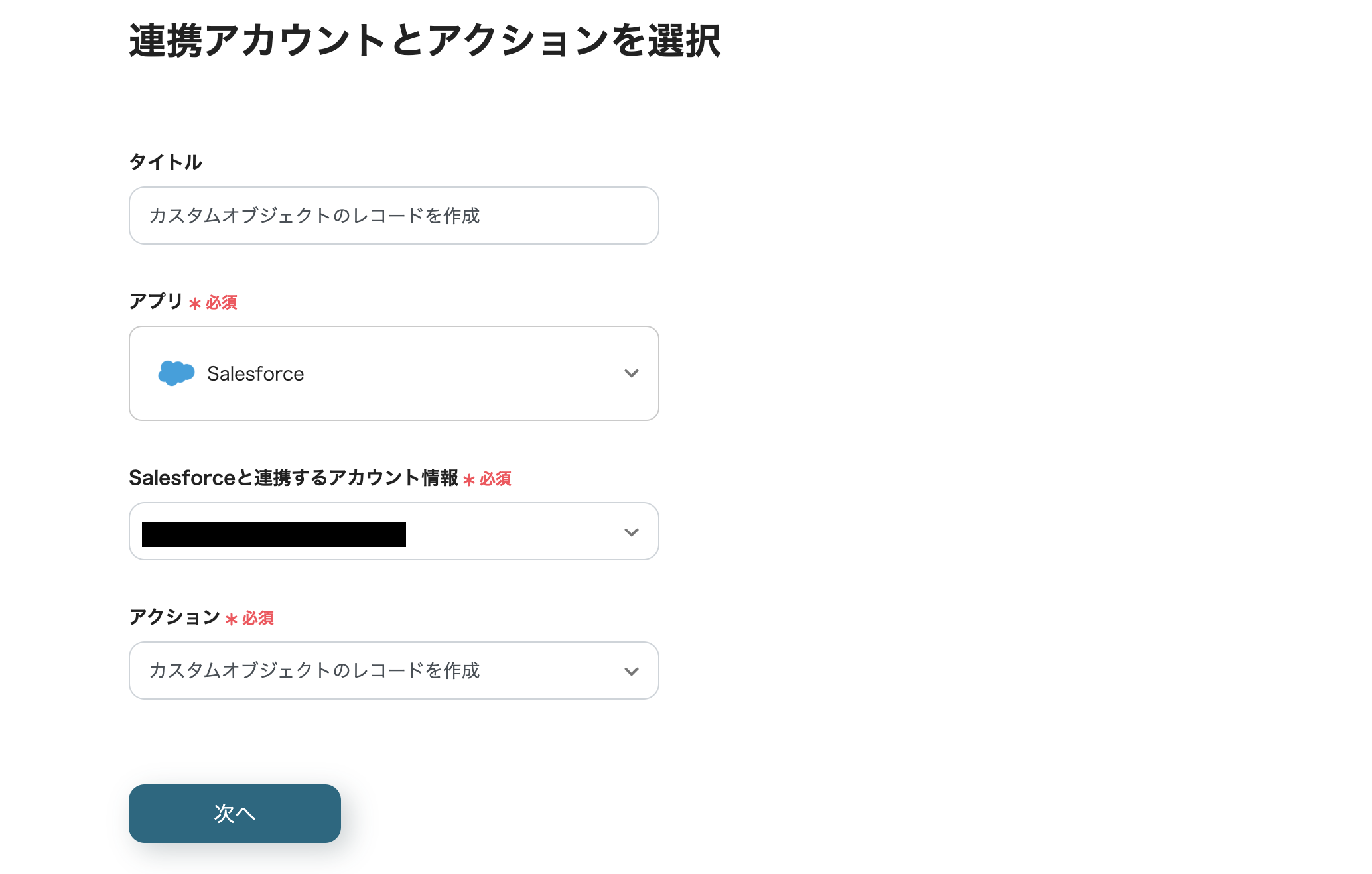Screen dimensions: 1372x874
Task: Click inside the タイトル input field
Action: pyautogui.click(x=393, y=216)
